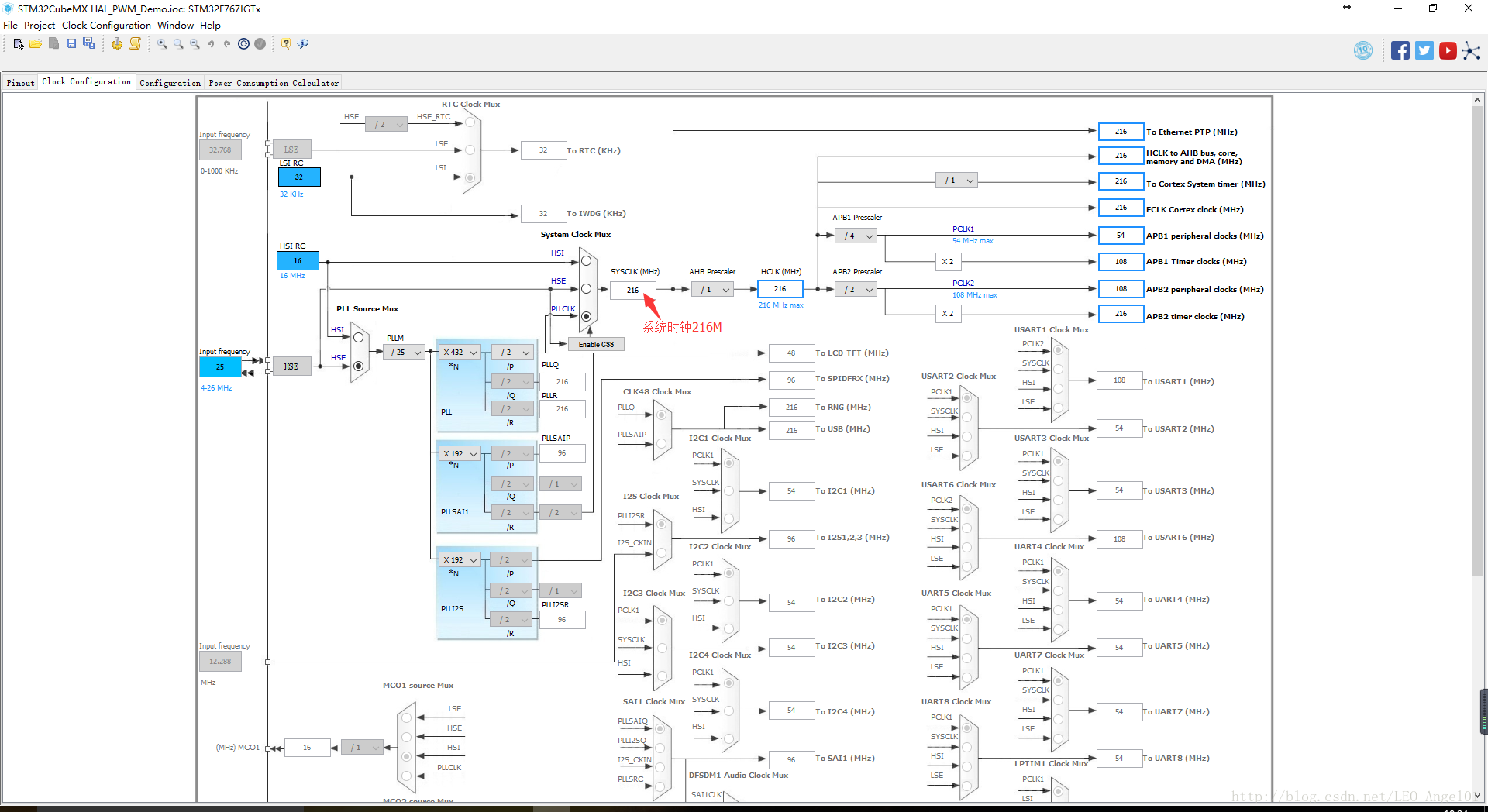Click the Redo arrow icon

coord(227,44)
